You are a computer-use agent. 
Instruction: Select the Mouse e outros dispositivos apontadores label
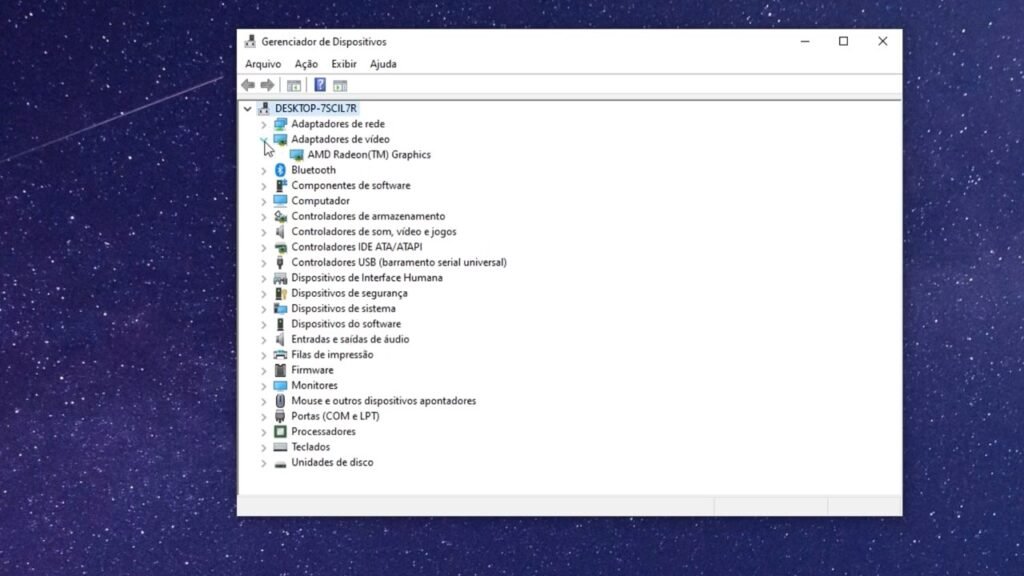click(x=383, y=401)
